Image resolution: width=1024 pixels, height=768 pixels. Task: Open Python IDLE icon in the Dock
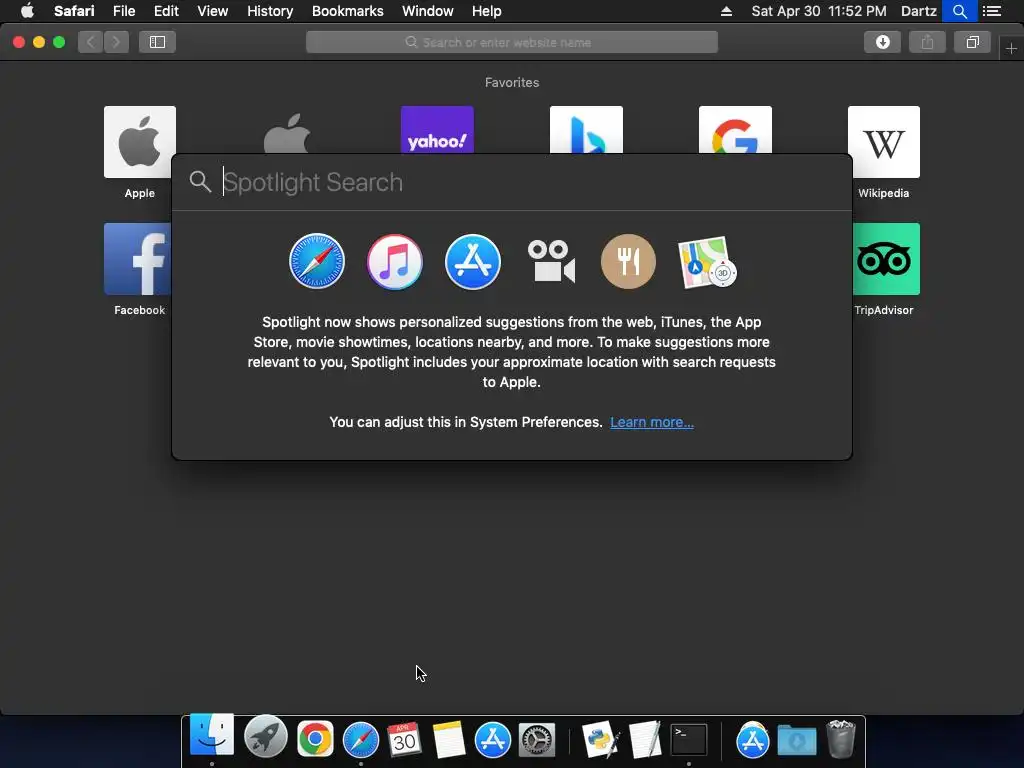(x=600, y=739)
